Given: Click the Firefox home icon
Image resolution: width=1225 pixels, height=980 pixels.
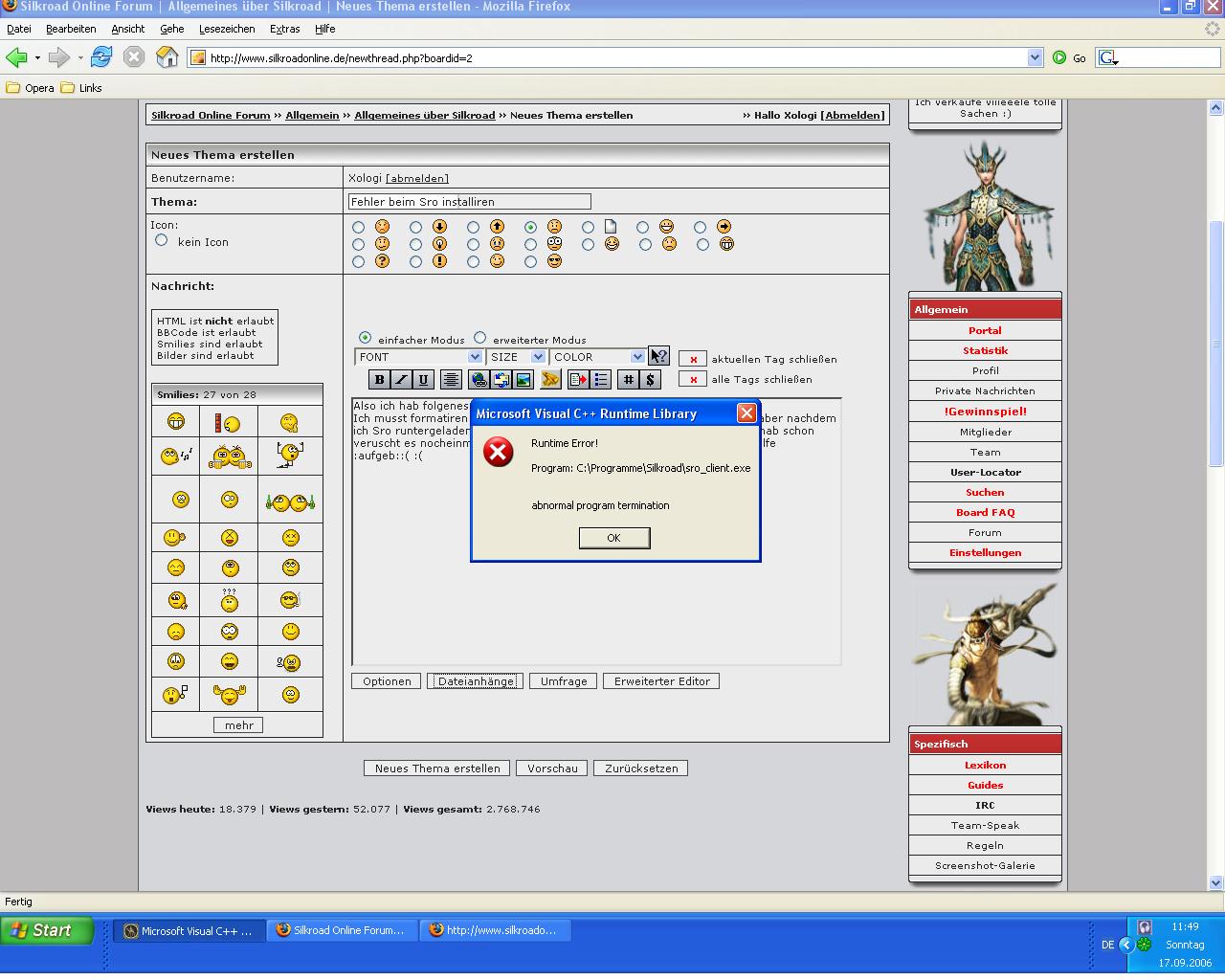Looking at the screenshot, I should [x=167, y=57].
